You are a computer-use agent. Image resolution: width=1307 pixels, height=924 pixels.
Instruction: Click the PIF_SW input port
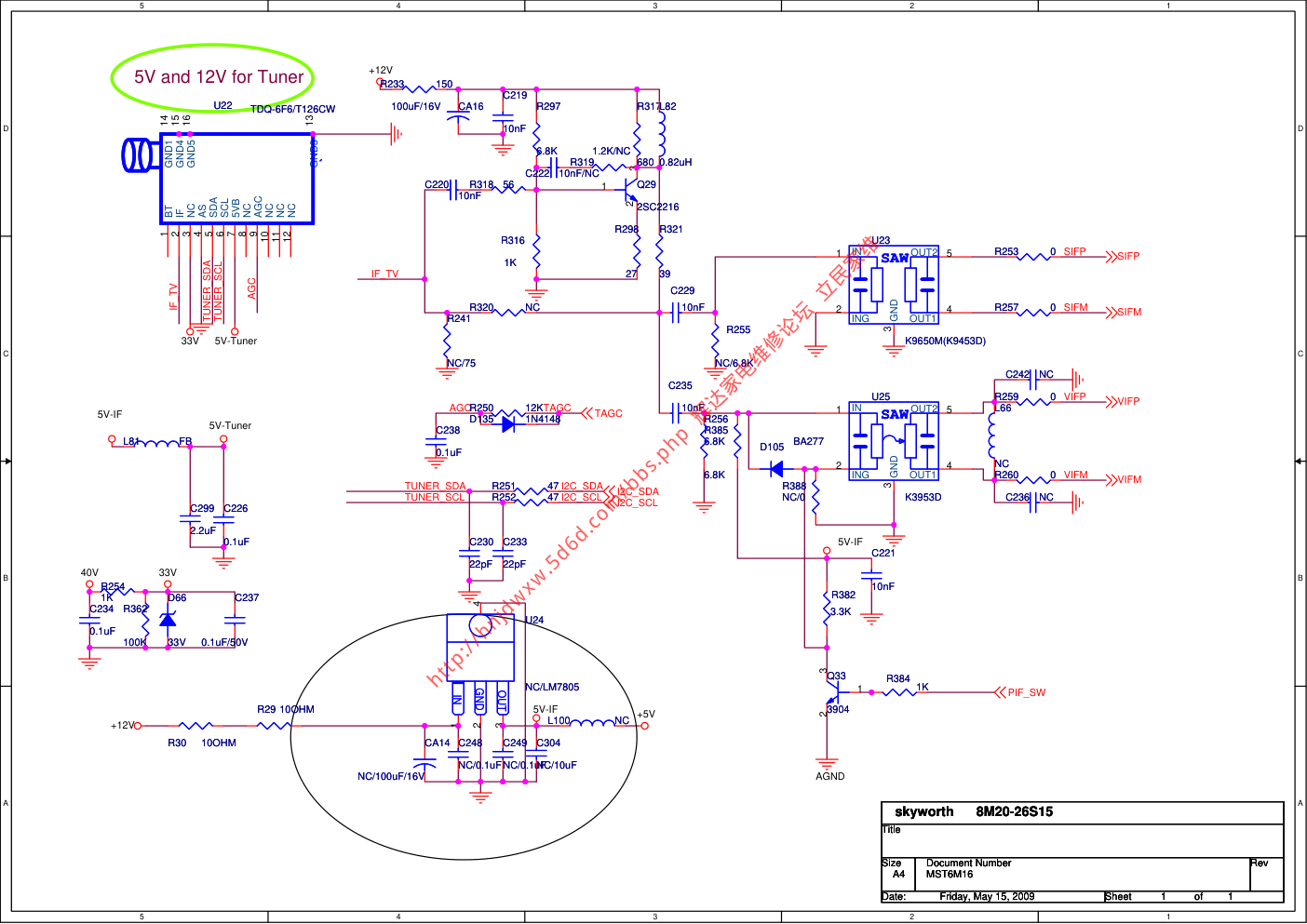(1020, 692)
